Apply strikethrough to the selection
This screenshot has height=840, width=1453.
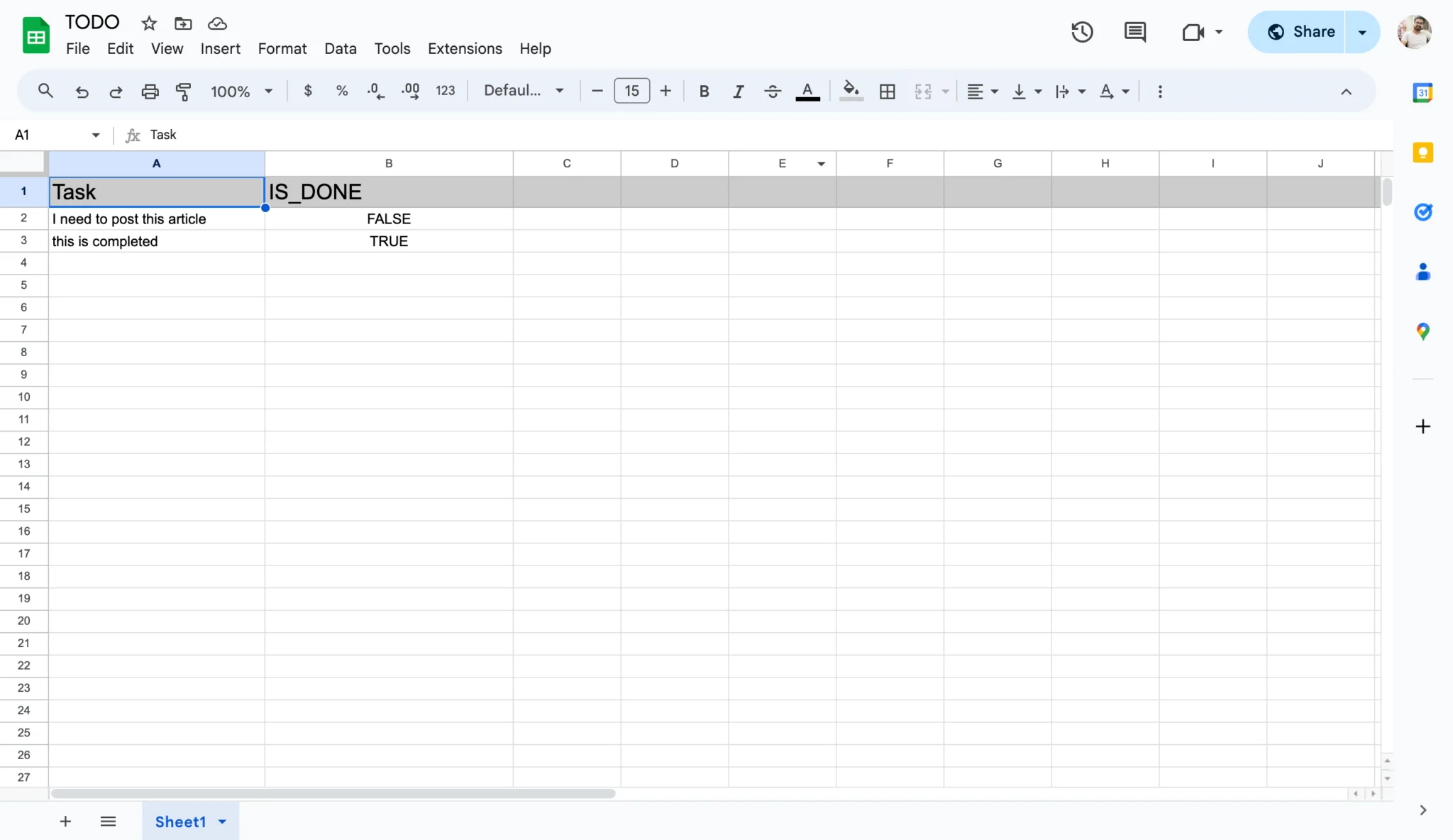pos(772,91)
